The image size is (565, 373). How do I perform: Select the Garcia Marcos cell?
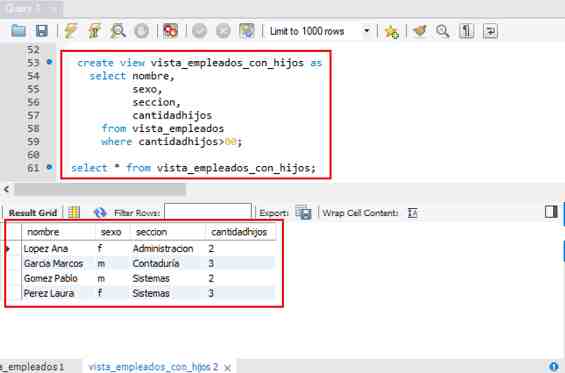click(x=58, y=263)
